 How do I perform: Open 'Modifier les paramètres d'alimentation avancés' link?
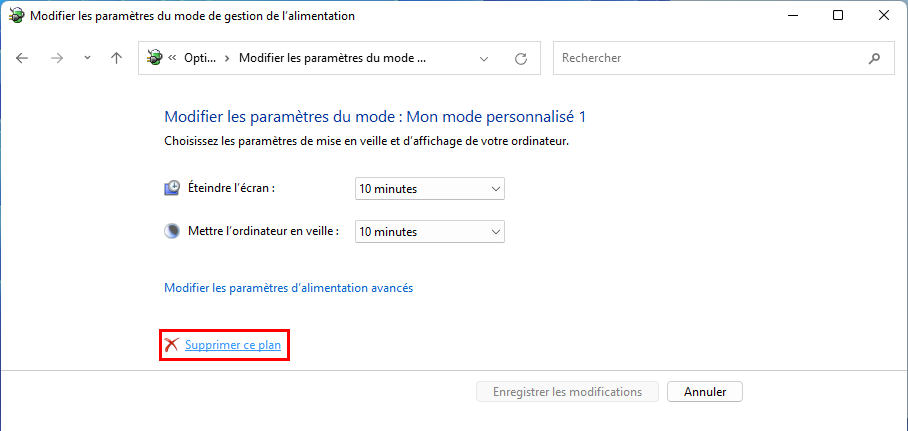point(289,288)
